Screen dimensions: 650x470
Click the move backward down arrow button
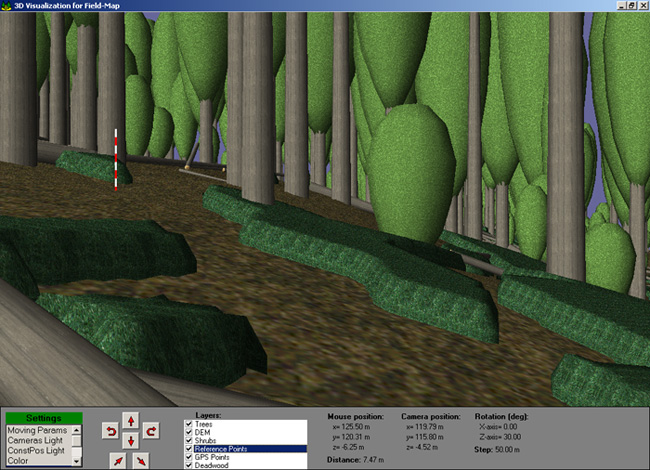[130, 441]
